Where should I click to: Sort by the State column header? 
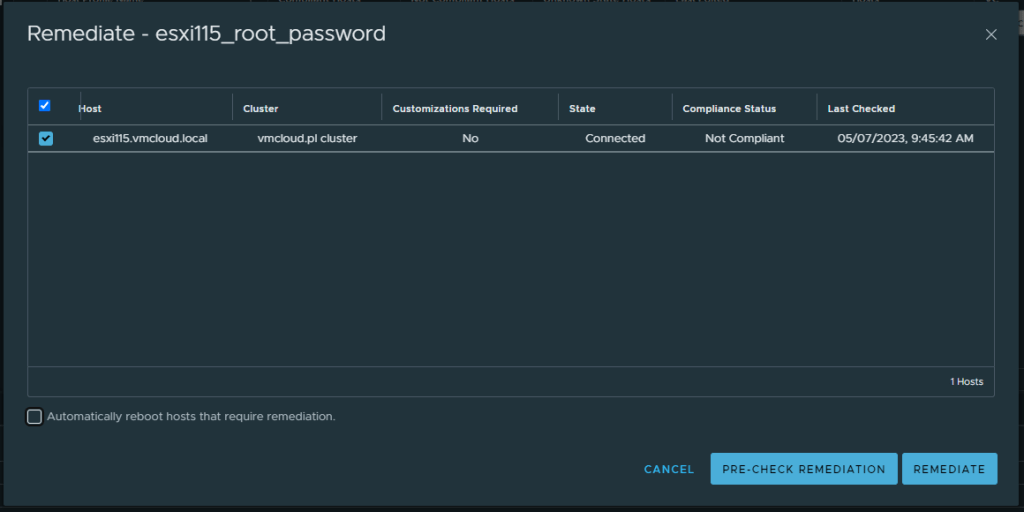tap(582, 108)
